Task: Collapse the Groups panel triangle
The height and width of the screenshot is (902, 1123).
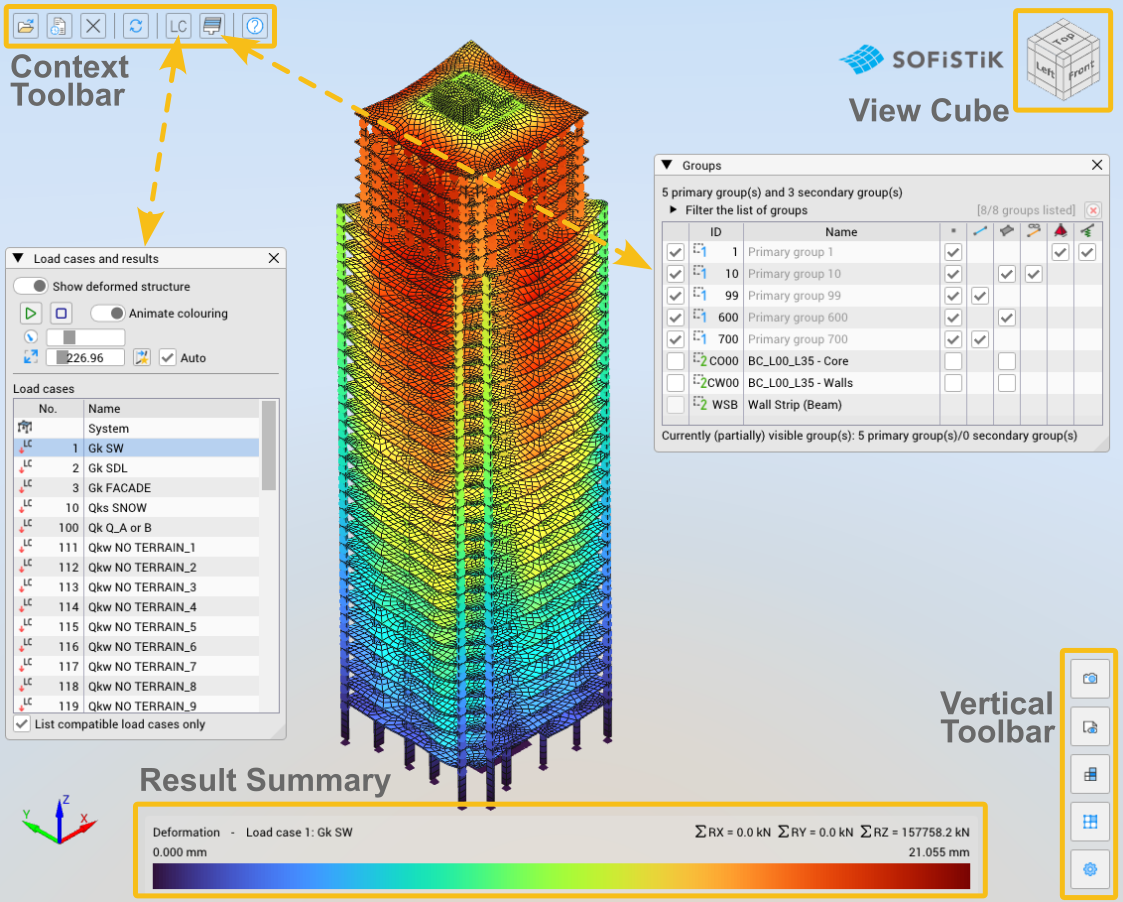Action: (x=667, y=165)
